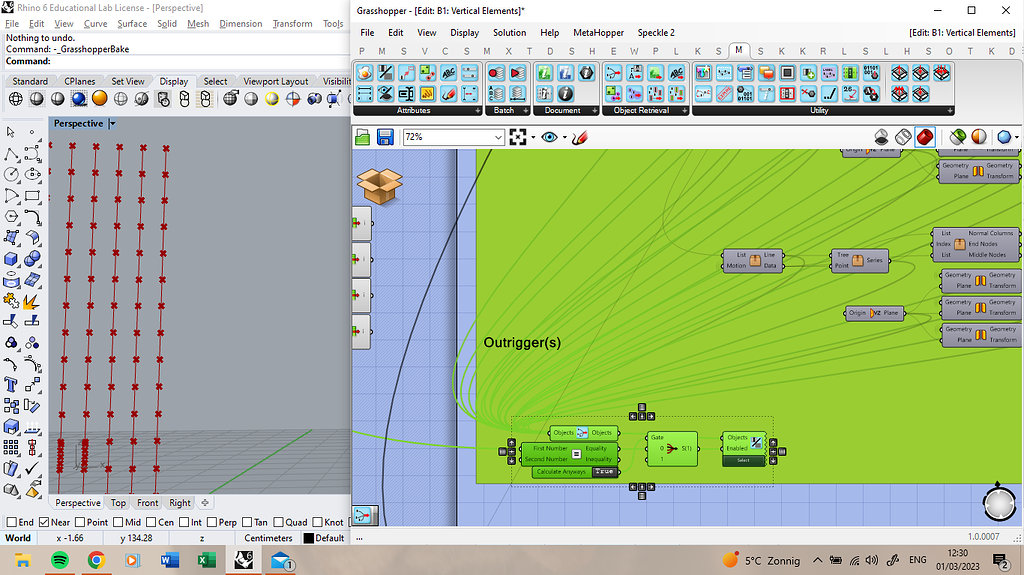Enable the End osnap checkbox
Screen dimensions: 1024x575
tap(11, 522)
